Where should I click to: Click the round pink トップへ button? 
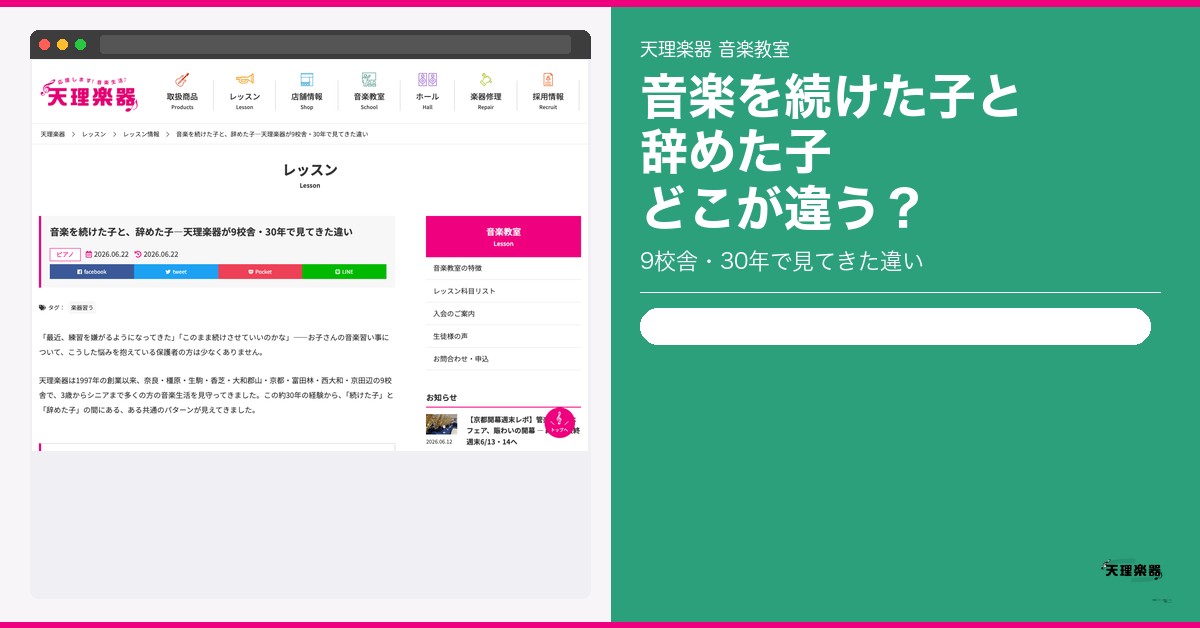[x=560, y=422]
